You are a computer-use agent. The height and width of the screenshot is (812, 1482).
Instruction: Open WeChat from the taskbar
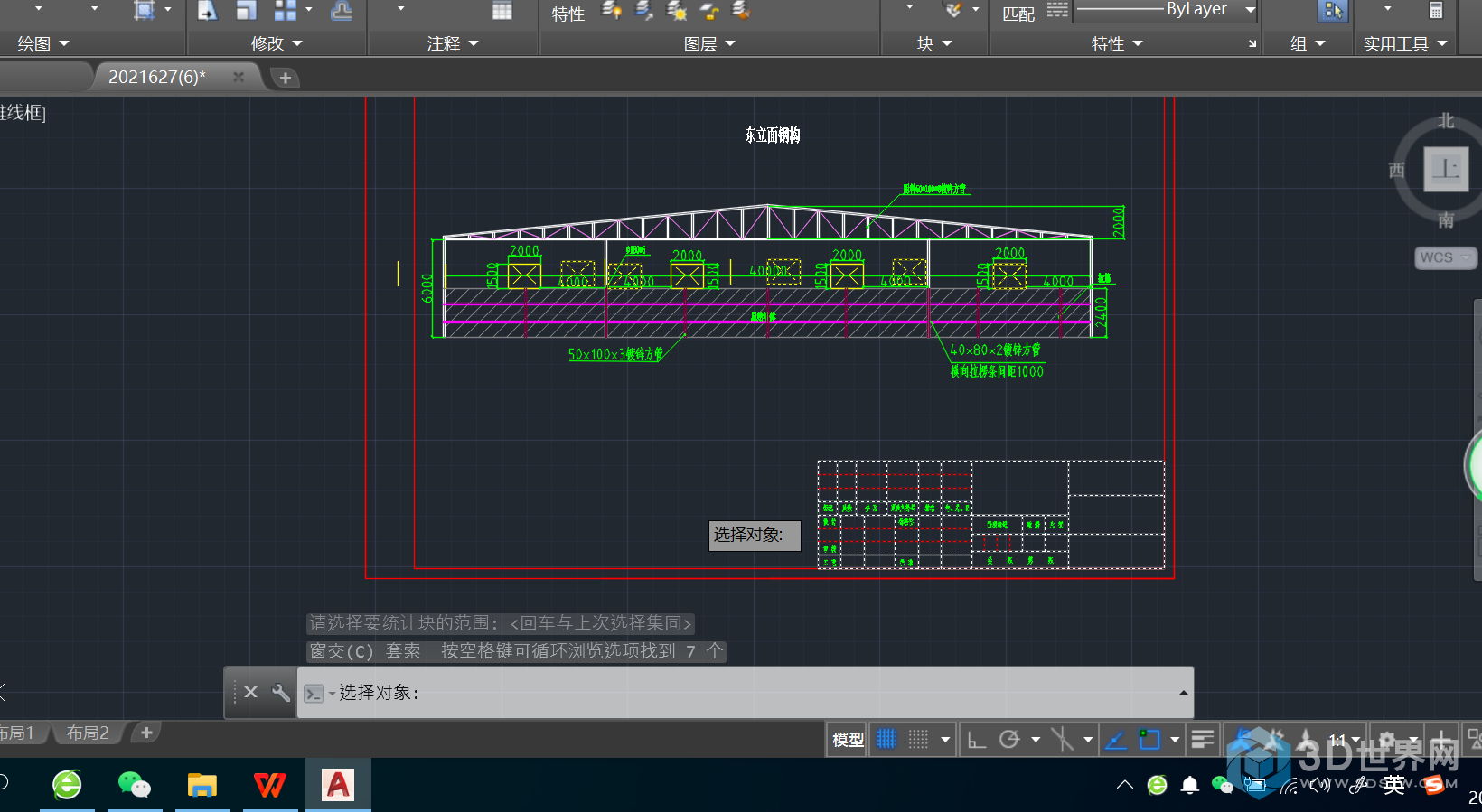[135, 785]
